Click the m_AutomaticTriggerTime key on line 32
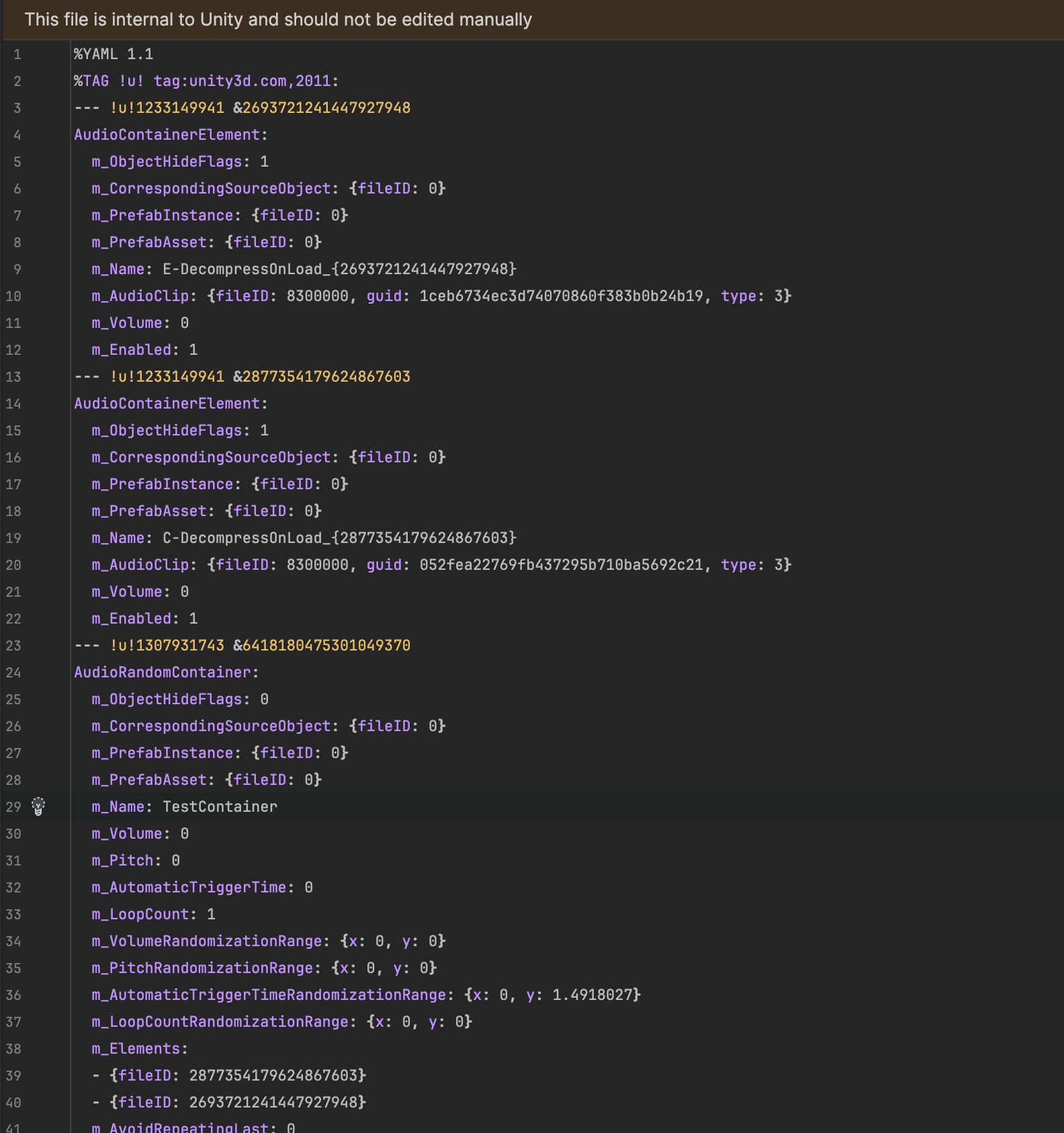The height and width of the screenshot is (1133, 1064). 189,888
